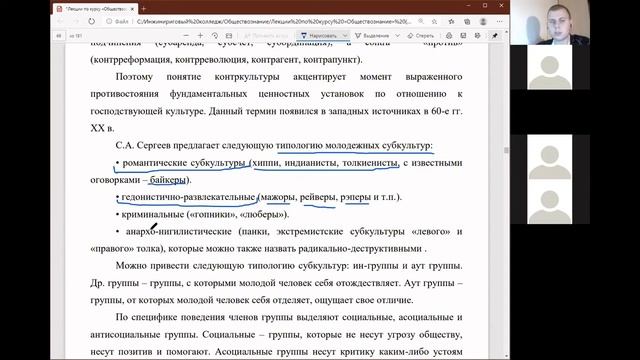Open a new browser tab
Image resolution: width=640 pixels, height=360 pixels.
pos(144,8)
